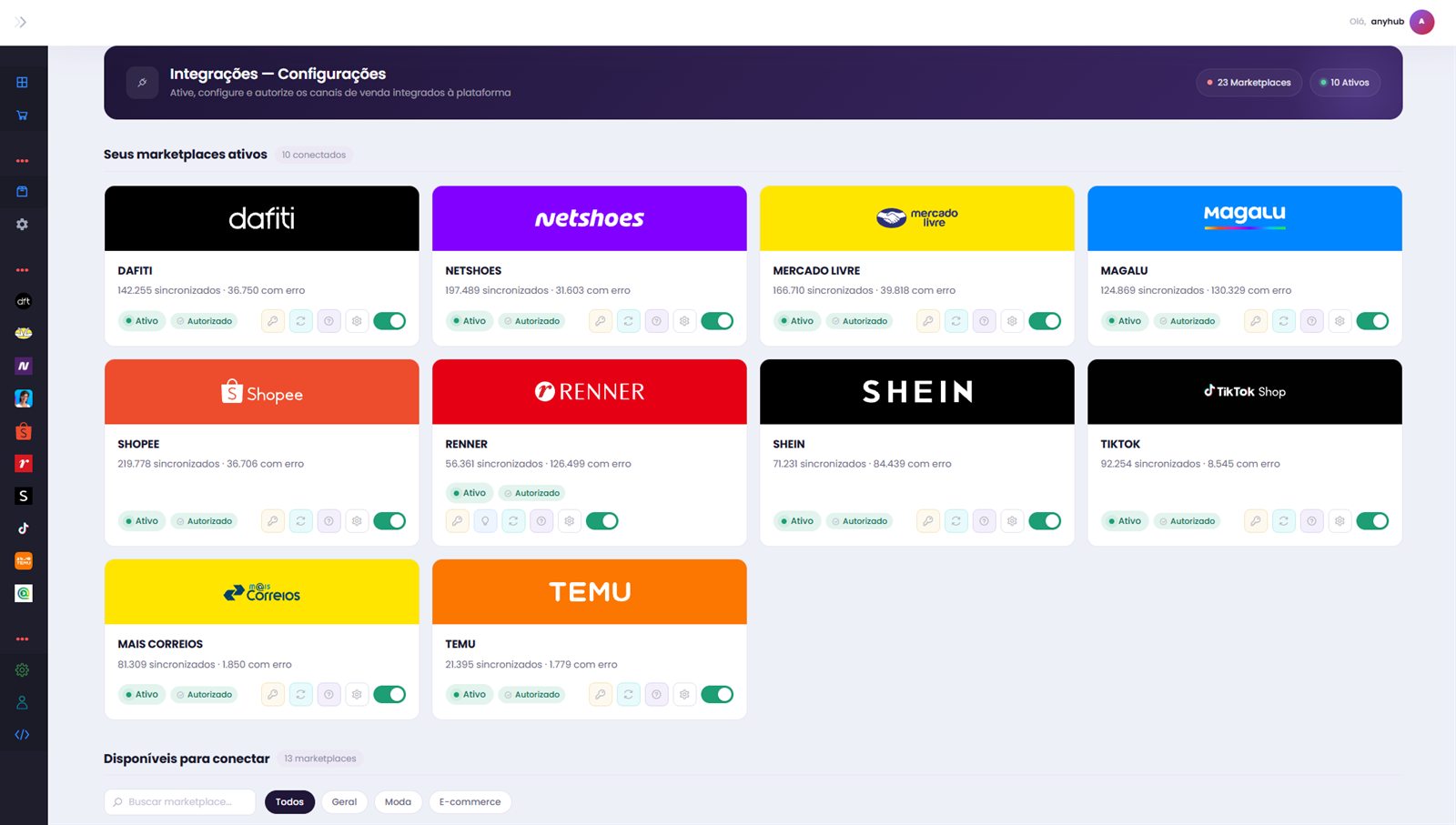Viewport: 1456px width, 825px height.
Task: Open the package box icon in sidebar
Action: point(23,191)
